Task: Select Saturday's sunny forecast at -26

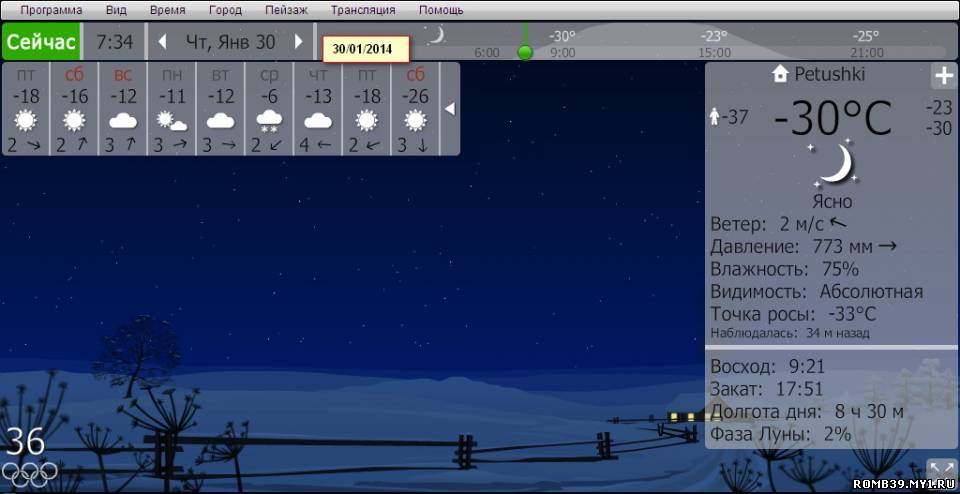Action: tap(415, 121)
